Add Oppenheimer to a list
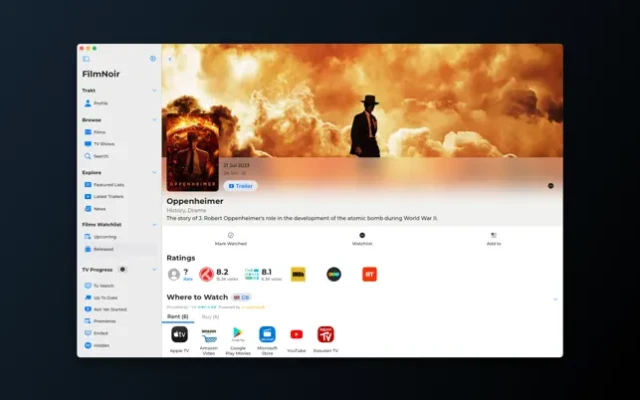 (493, 239)
